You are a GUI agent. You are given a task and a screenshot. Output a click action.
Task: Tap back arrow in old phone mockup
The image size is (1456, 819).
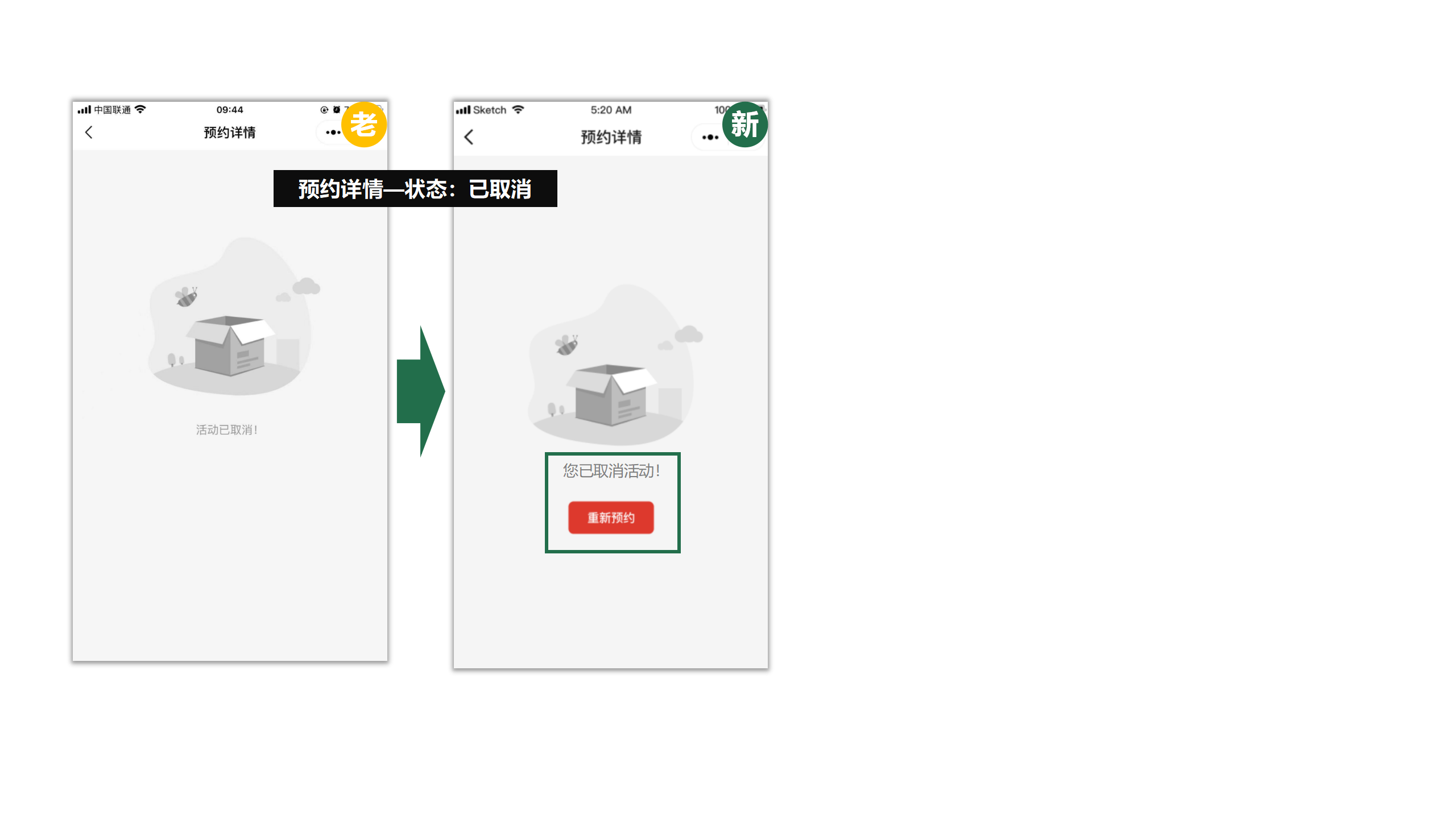tap(89, 133)
